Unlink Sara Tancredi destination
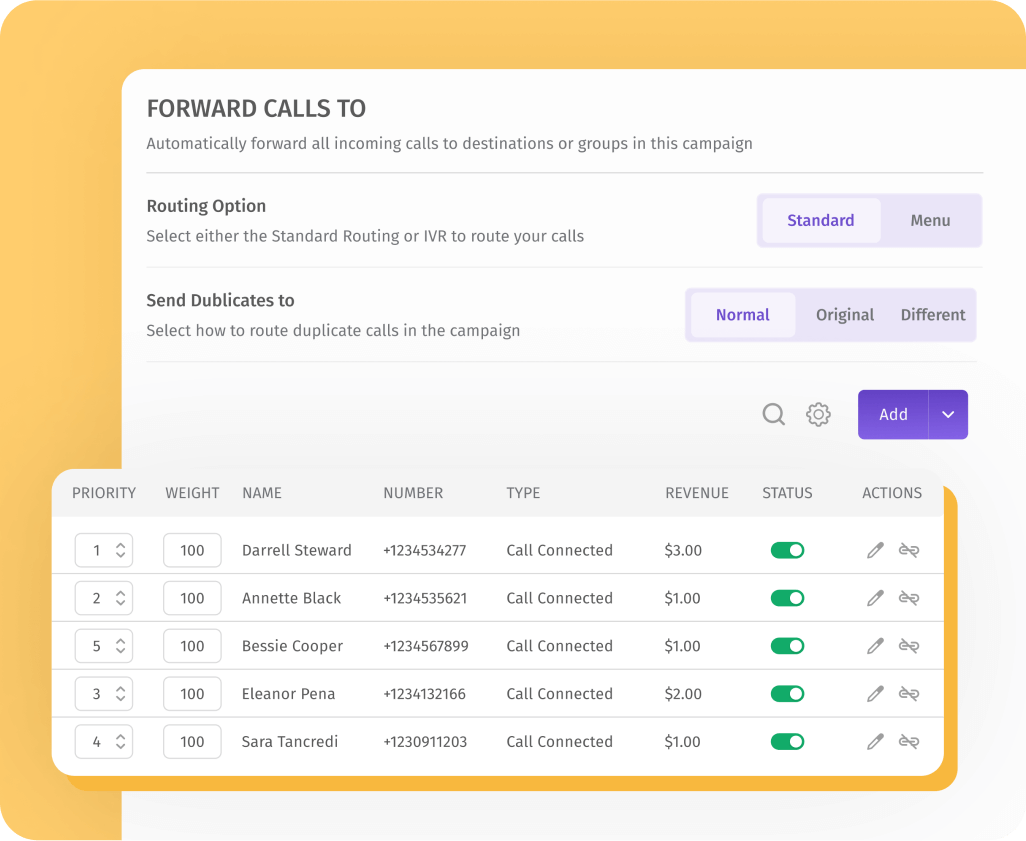Viewport: 1026px width, 841px height. (x=909, y=742)
